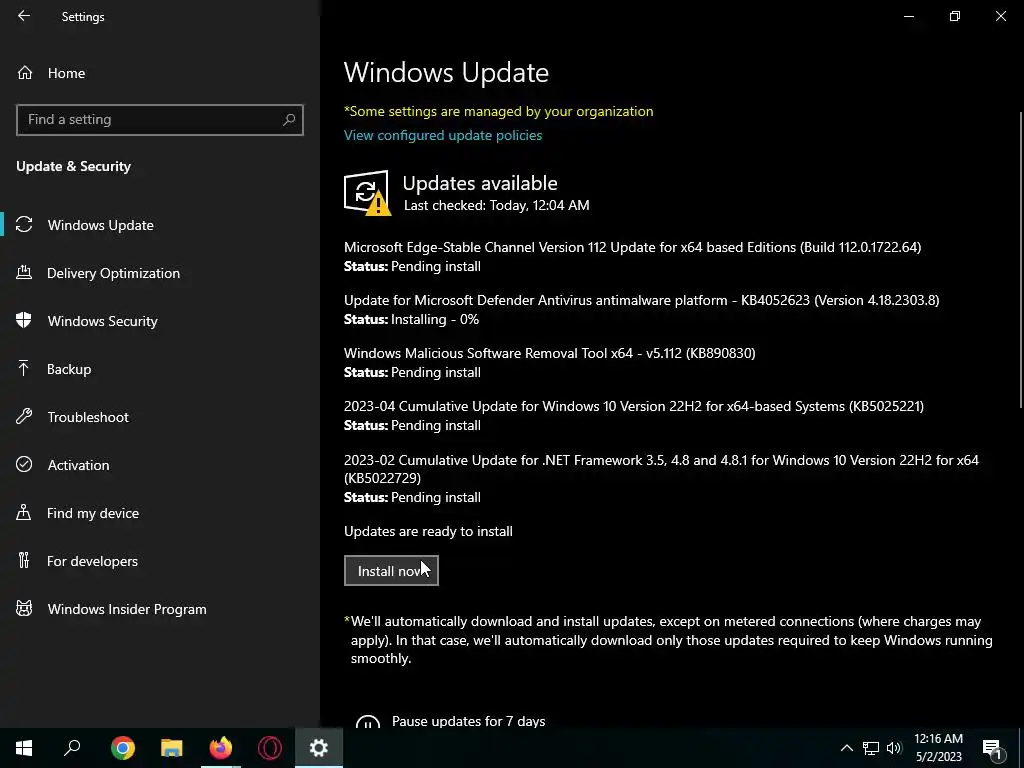Open taskbar search magnifier
The height and width of the screenshot is (768, 1024).
point(72,748)
